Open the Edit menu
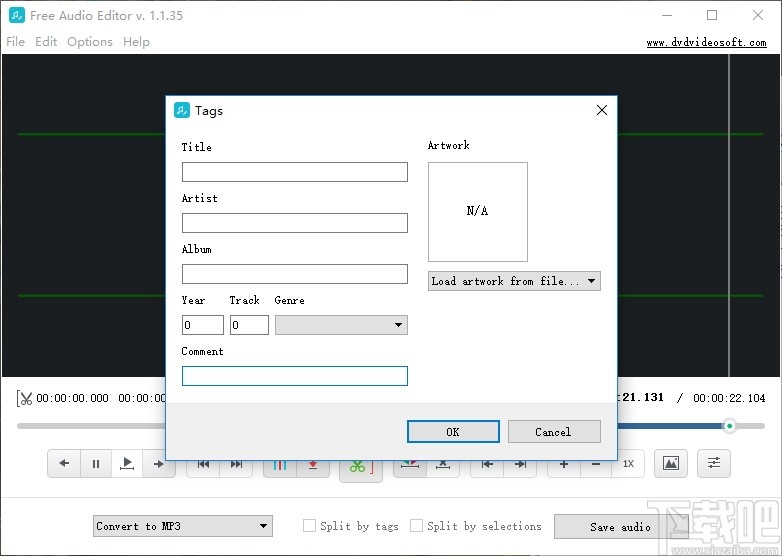Image resolution: width=782 pixels, height=556 pixels. 46,42
